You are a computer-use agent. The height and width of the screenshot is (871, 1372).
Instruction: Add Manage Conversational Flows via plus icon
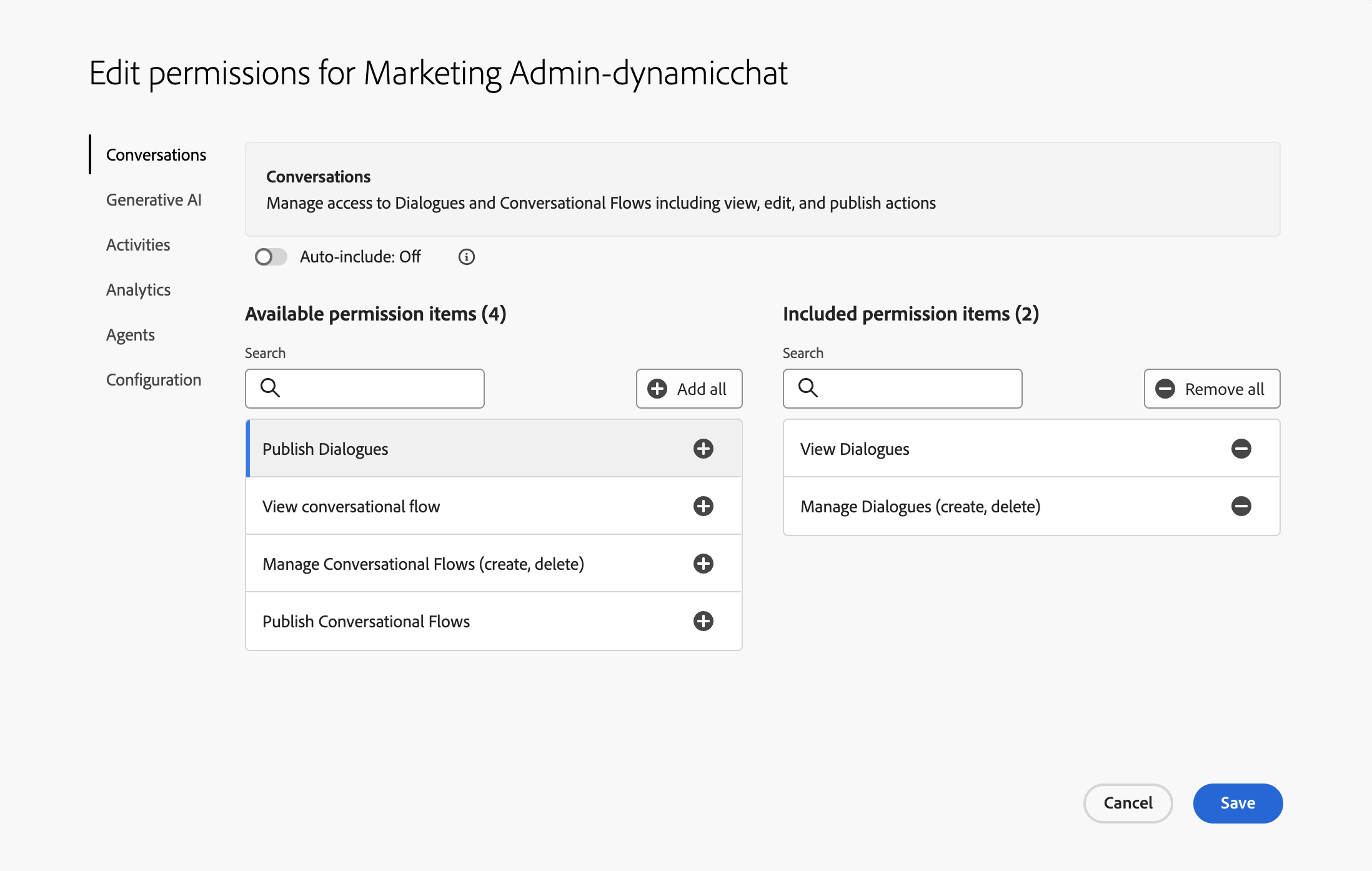coord(703,564)
